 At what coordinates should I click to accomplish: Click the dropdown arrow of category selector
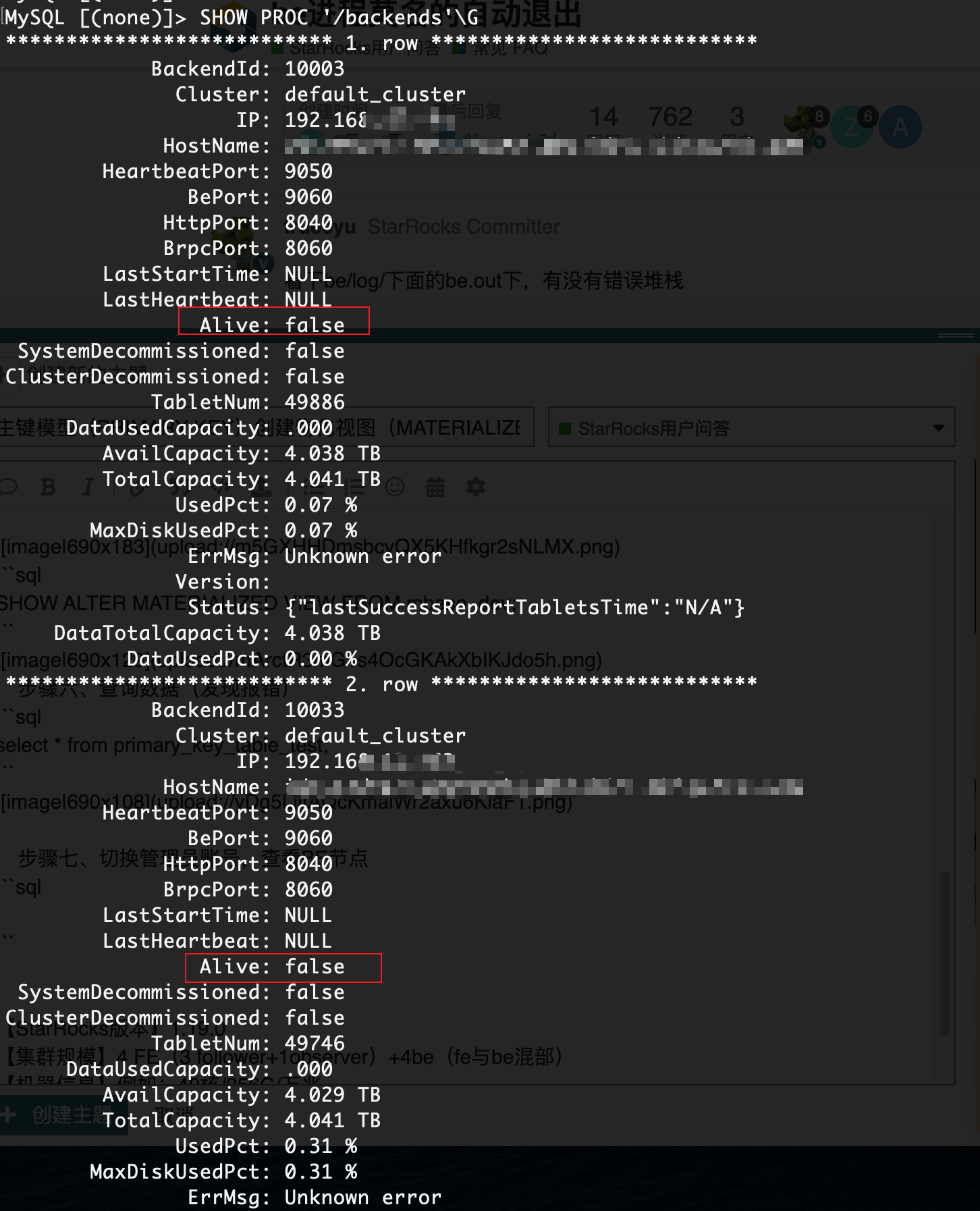938,428
